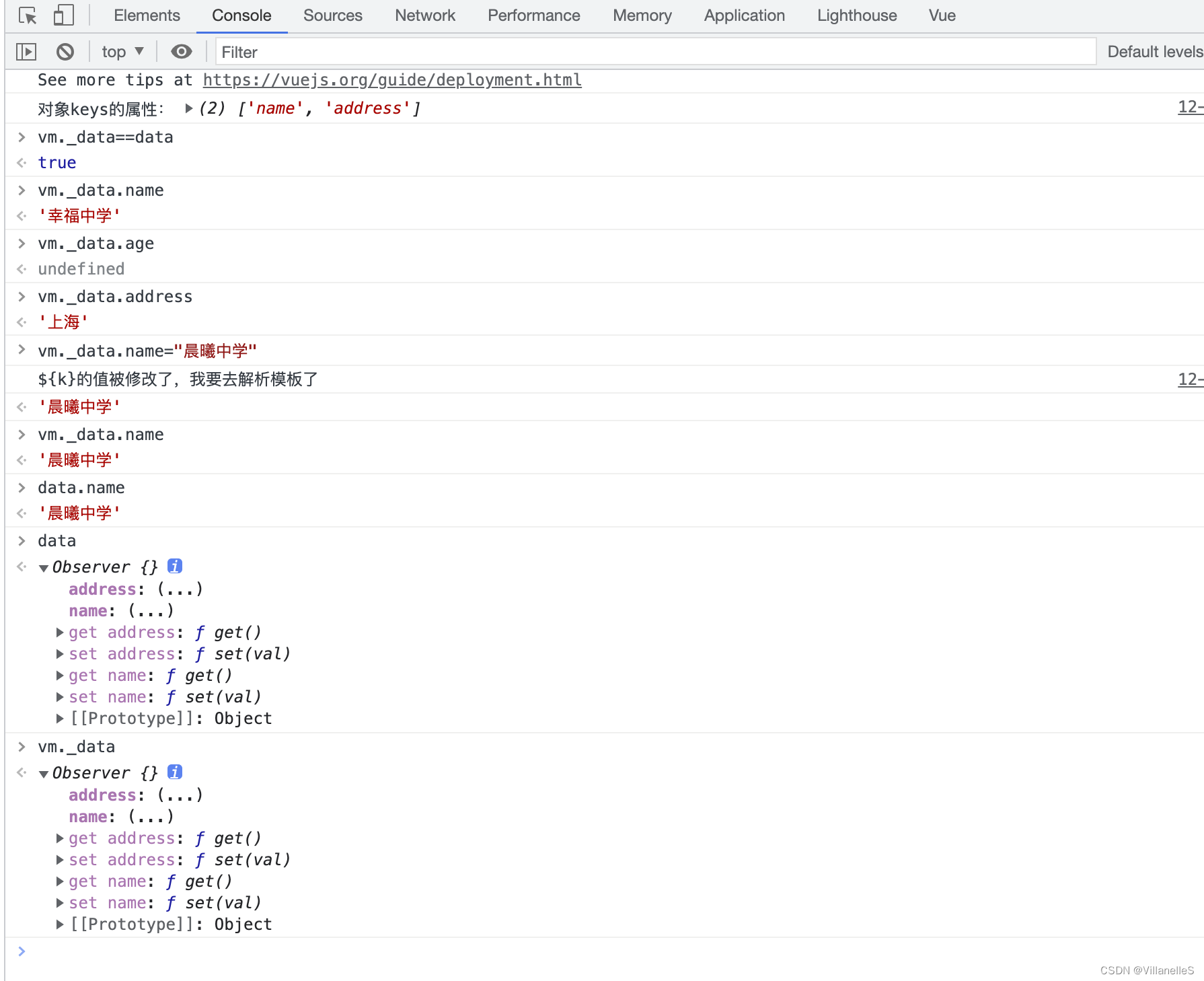Switch to the Elements tab
The height and width of the screenshot is (981, 1204).
point(147,15)
